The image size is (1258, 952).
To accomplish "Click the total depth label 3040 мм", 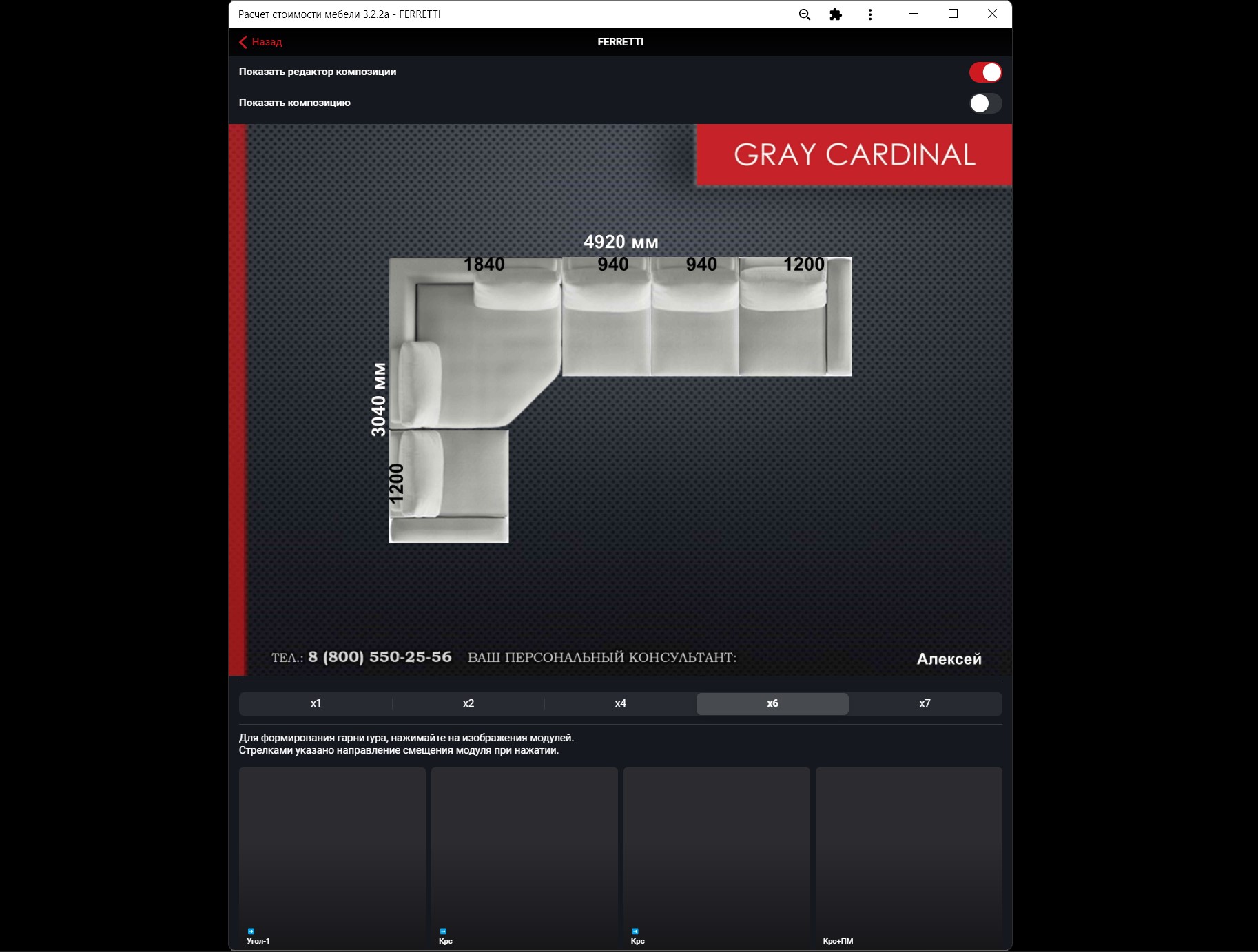I will [378, 399].
